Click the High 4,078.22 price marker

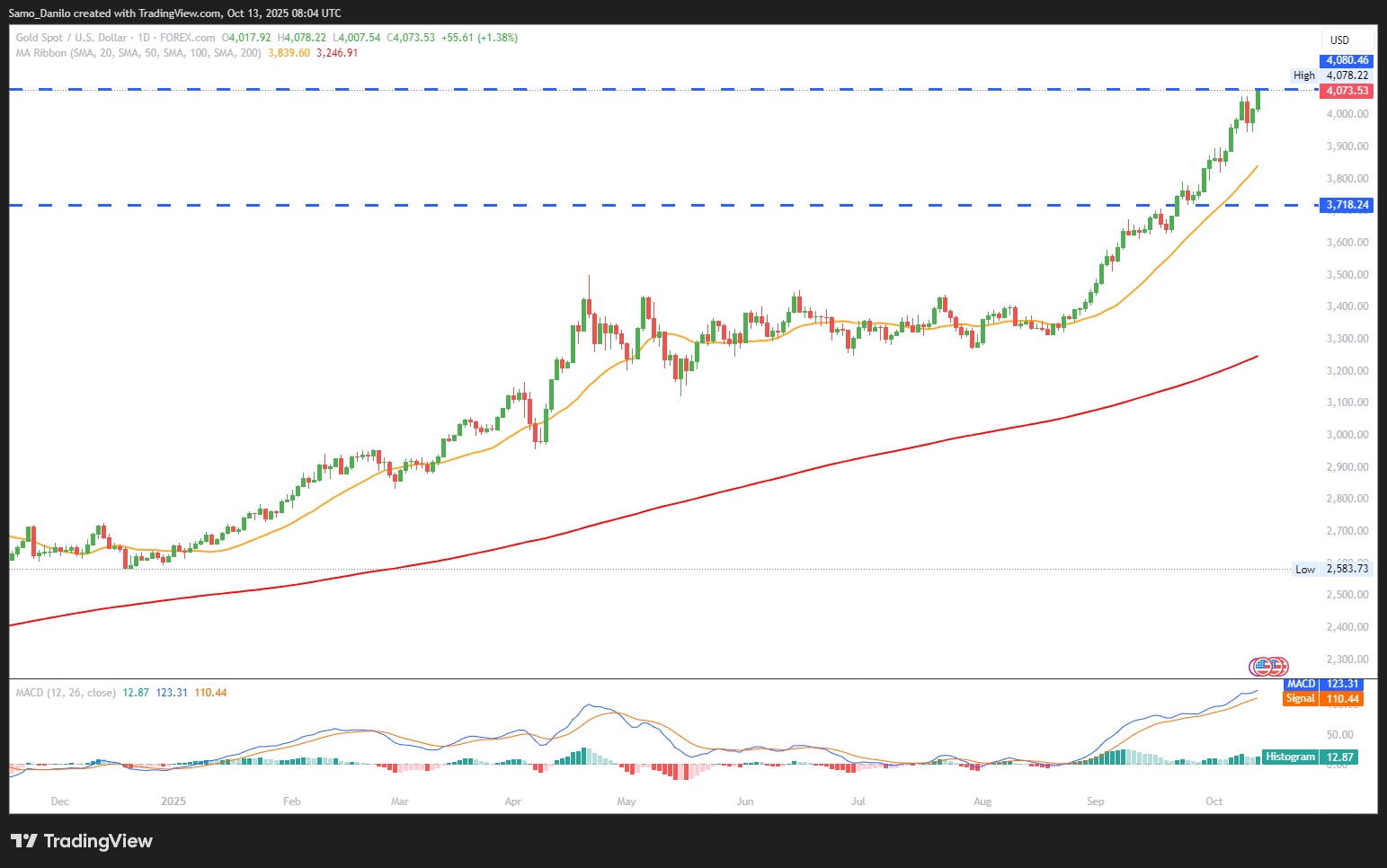(1330, 75)
